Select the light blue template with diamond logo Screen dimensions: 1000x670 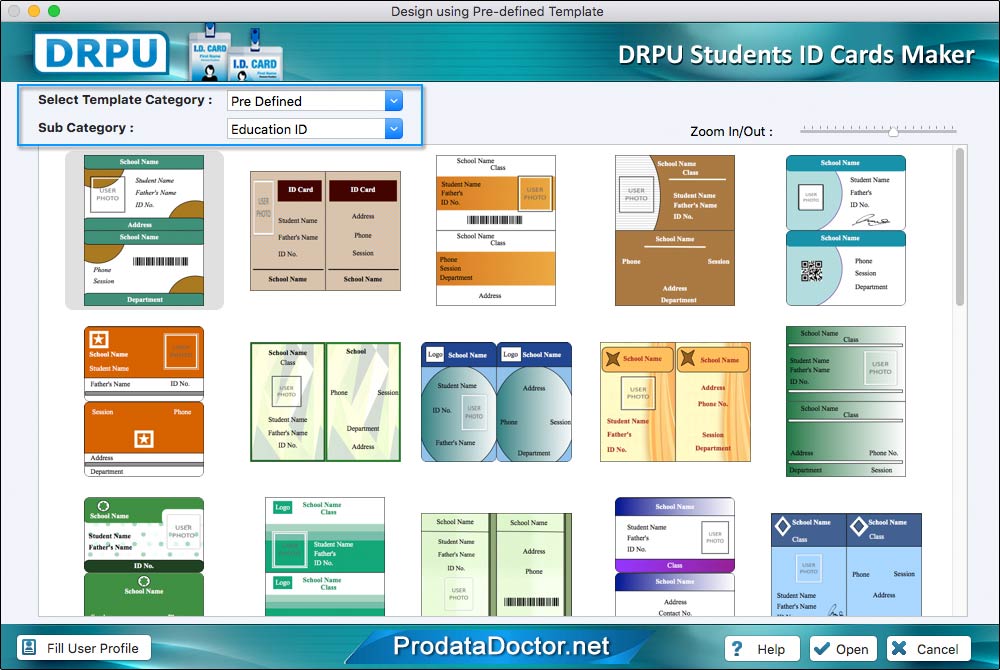click(846, 564)
